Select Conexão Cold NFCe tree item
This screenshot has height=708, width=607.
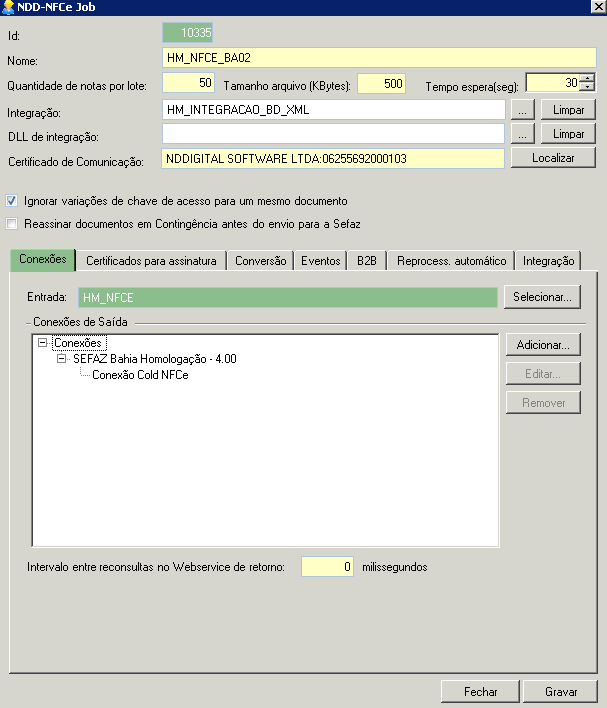[140, 375]
